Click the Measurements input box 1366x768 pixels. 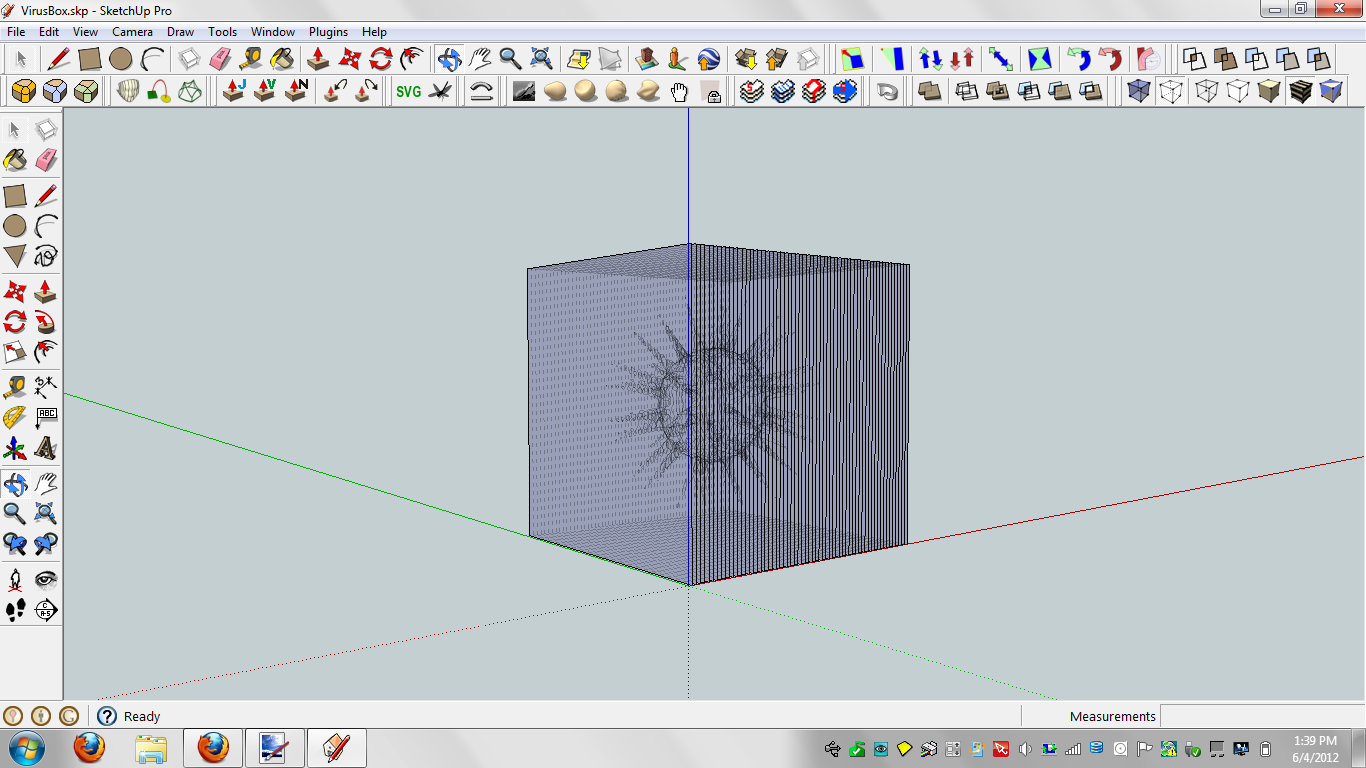[1261, 716]
